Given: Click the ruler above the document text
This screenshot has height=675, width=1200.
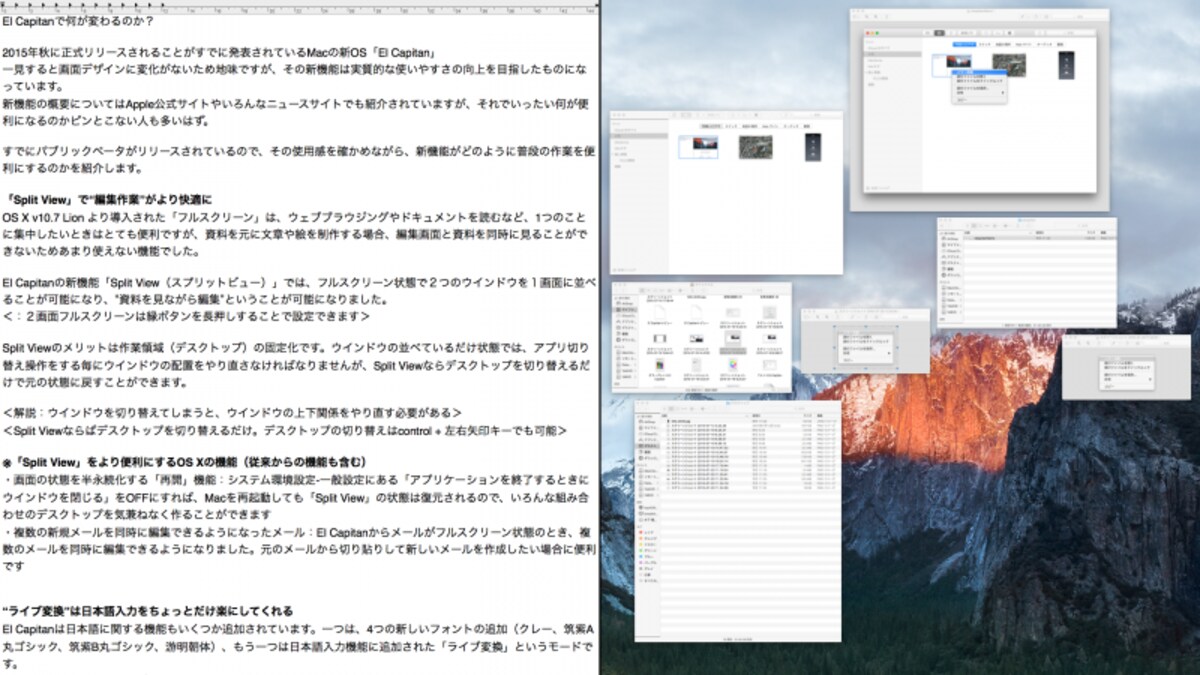Looking at the screenshot, I should (299, 8).
